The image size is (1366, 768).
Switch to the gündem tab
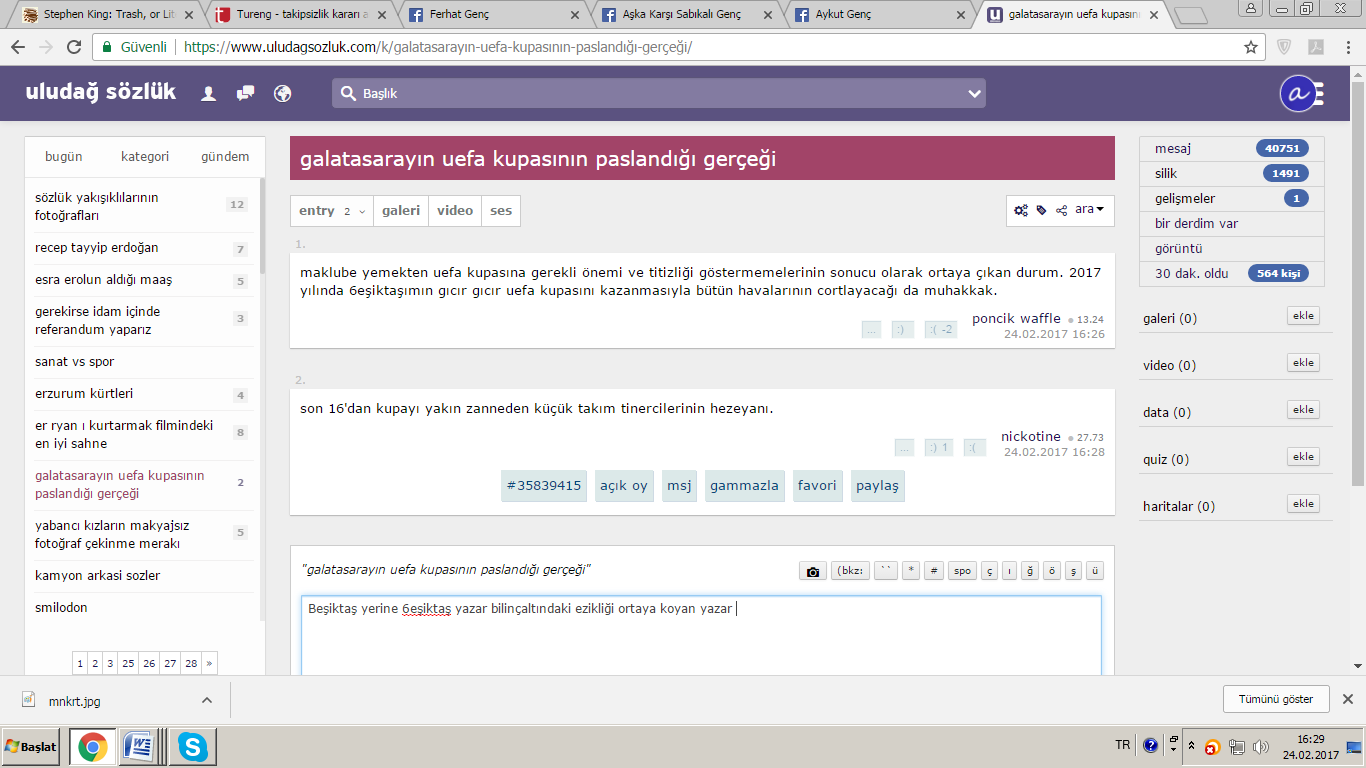(x=225, y=156)
